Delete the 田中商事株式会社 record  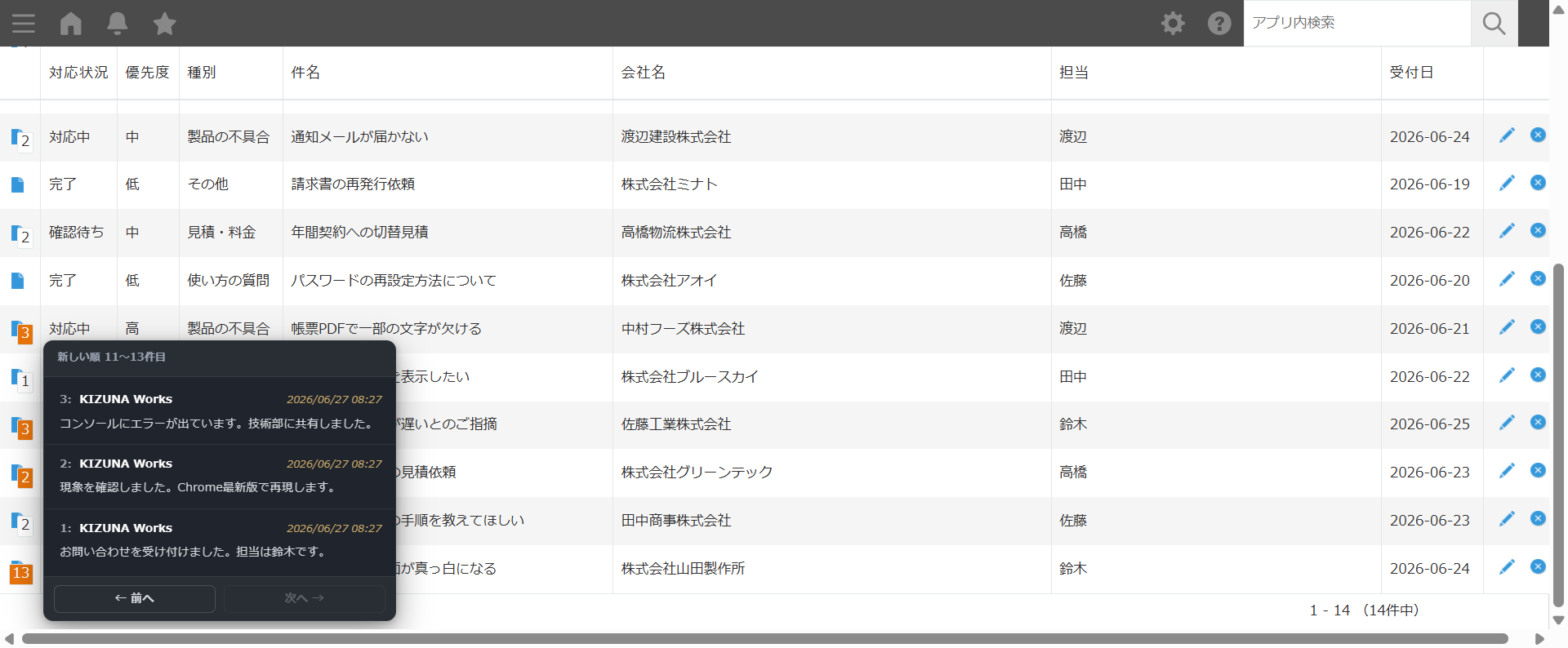tap(1538, 518)
